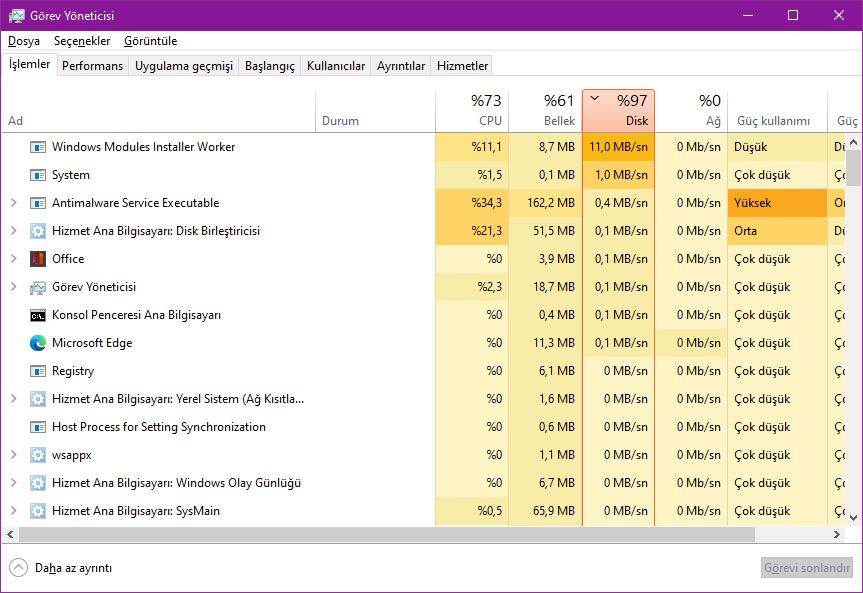Click the Host Process for Setting Synchronization icon

37,427
